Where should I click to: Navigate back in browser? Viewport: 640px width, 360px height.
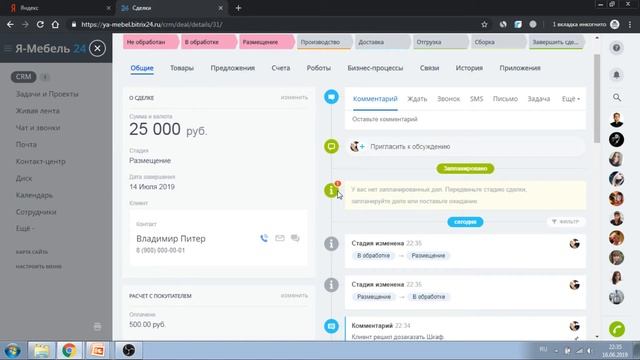coord(10,24)
